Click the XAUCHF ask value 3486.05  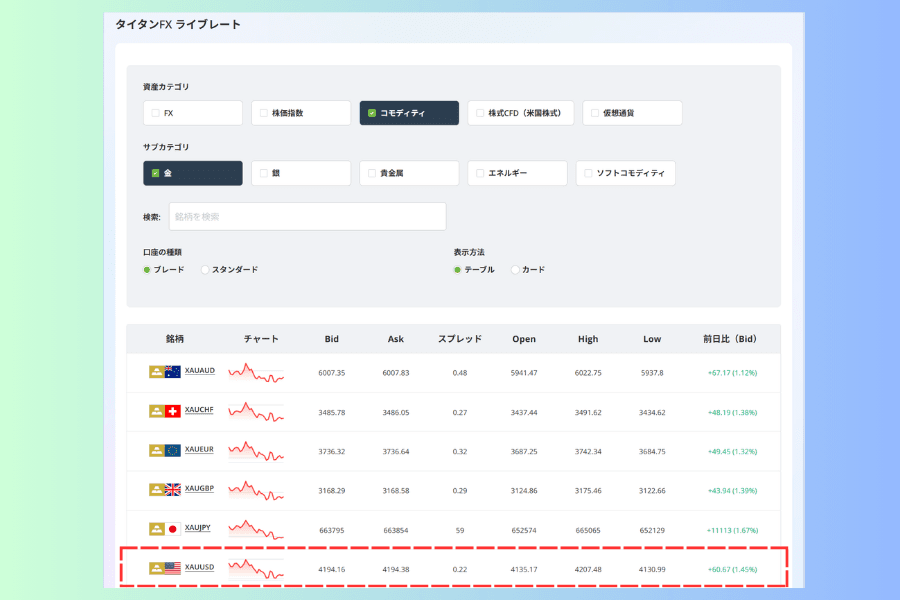click(x=396, y=412)
